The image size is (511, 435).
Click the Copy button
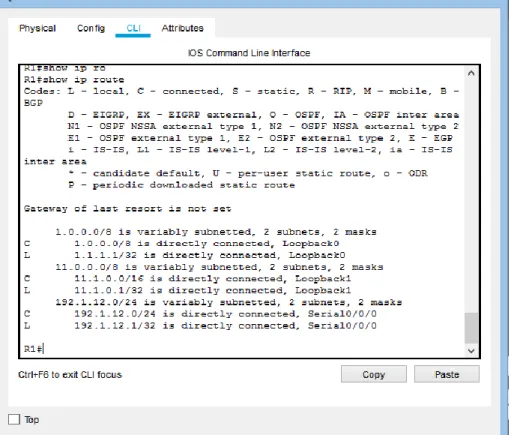(x=374, y=374)
